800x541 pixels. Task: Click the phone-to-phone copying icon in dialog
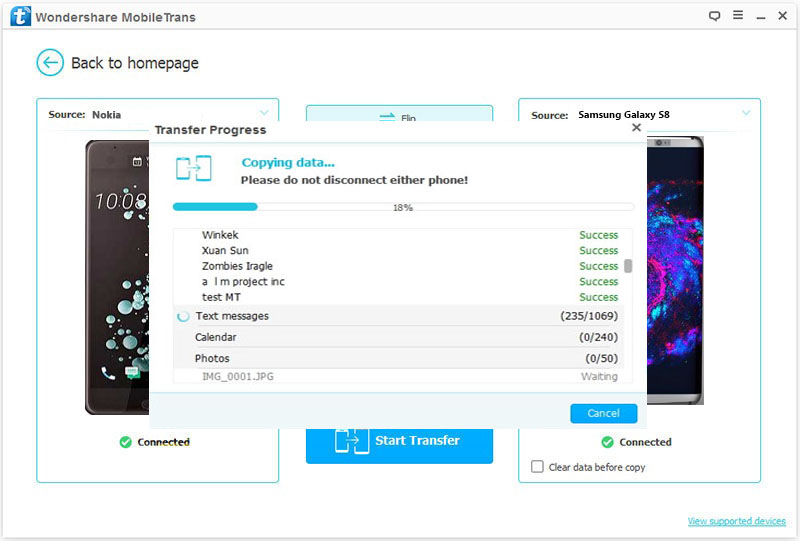194,168
